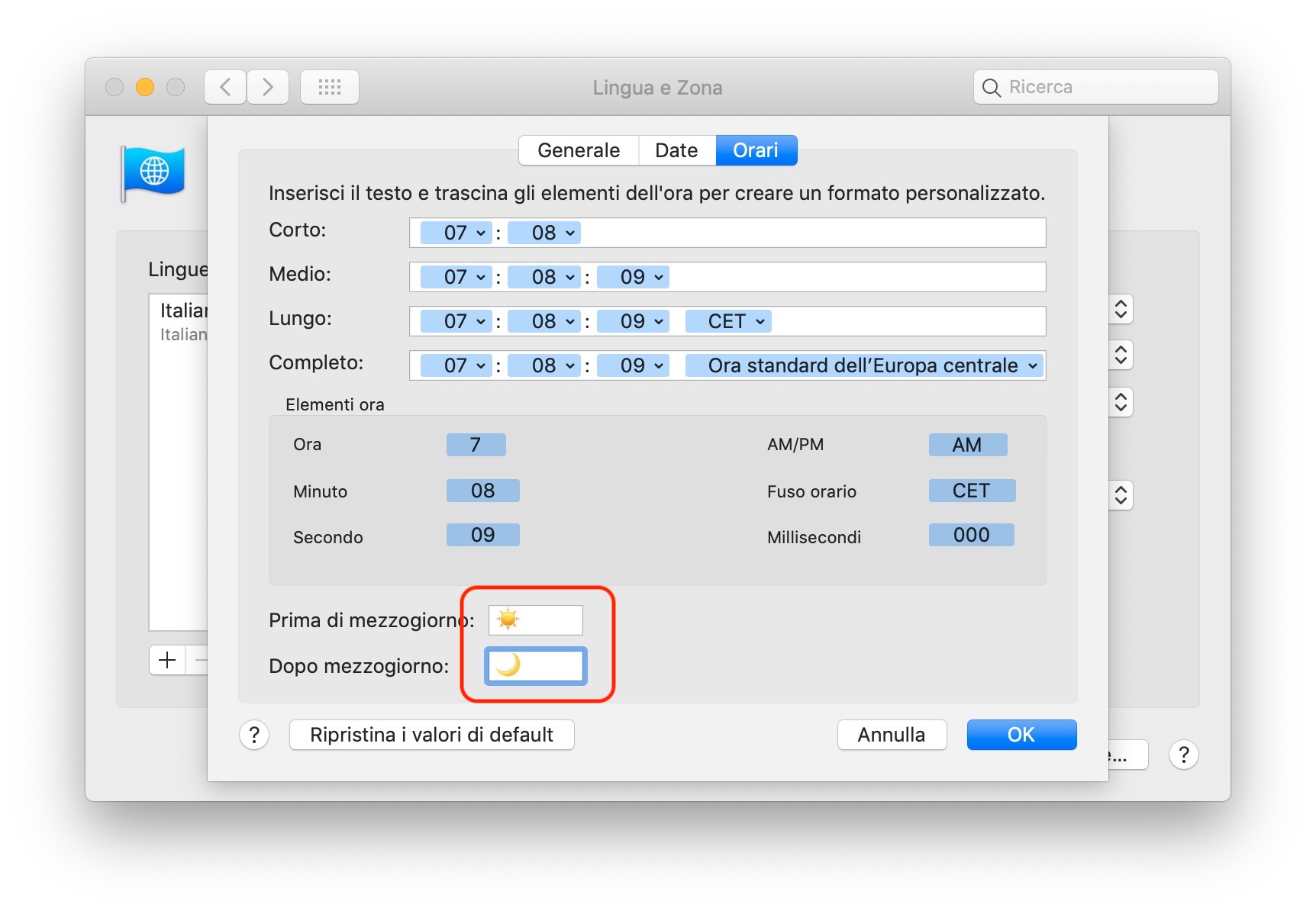The width and height of the screenshot is (1316, 914).
Task: Open help in the background Lingua e Zona window
Action: (1184, 755)
